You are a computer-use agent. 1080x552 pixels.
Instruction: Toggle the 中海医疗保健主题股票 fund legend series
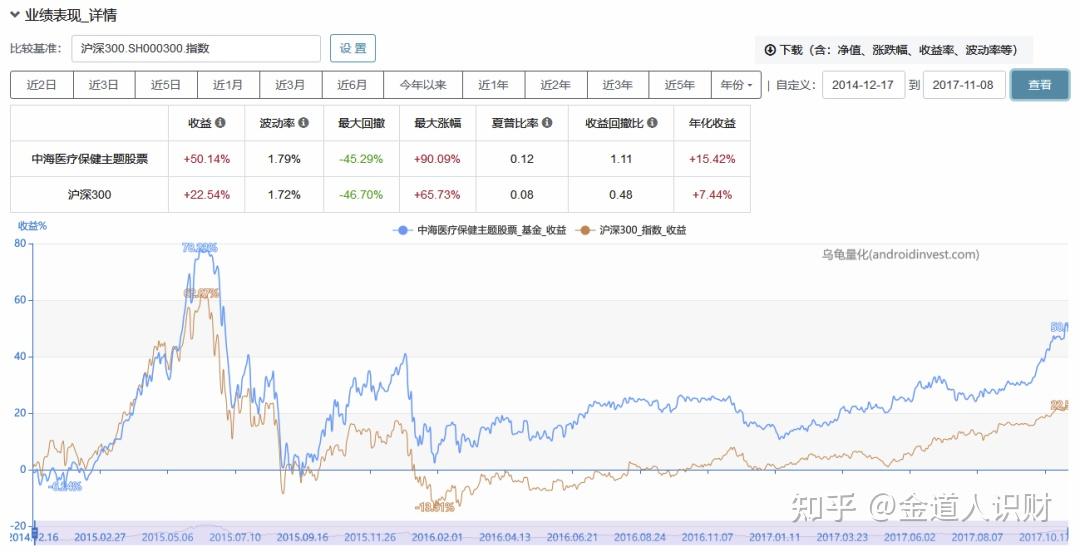point(479,230)
